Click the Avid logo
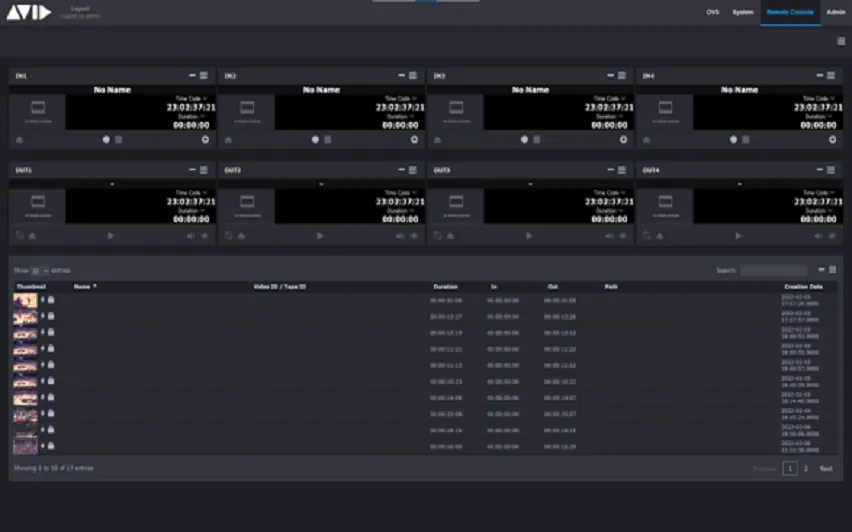 (29, 12)
